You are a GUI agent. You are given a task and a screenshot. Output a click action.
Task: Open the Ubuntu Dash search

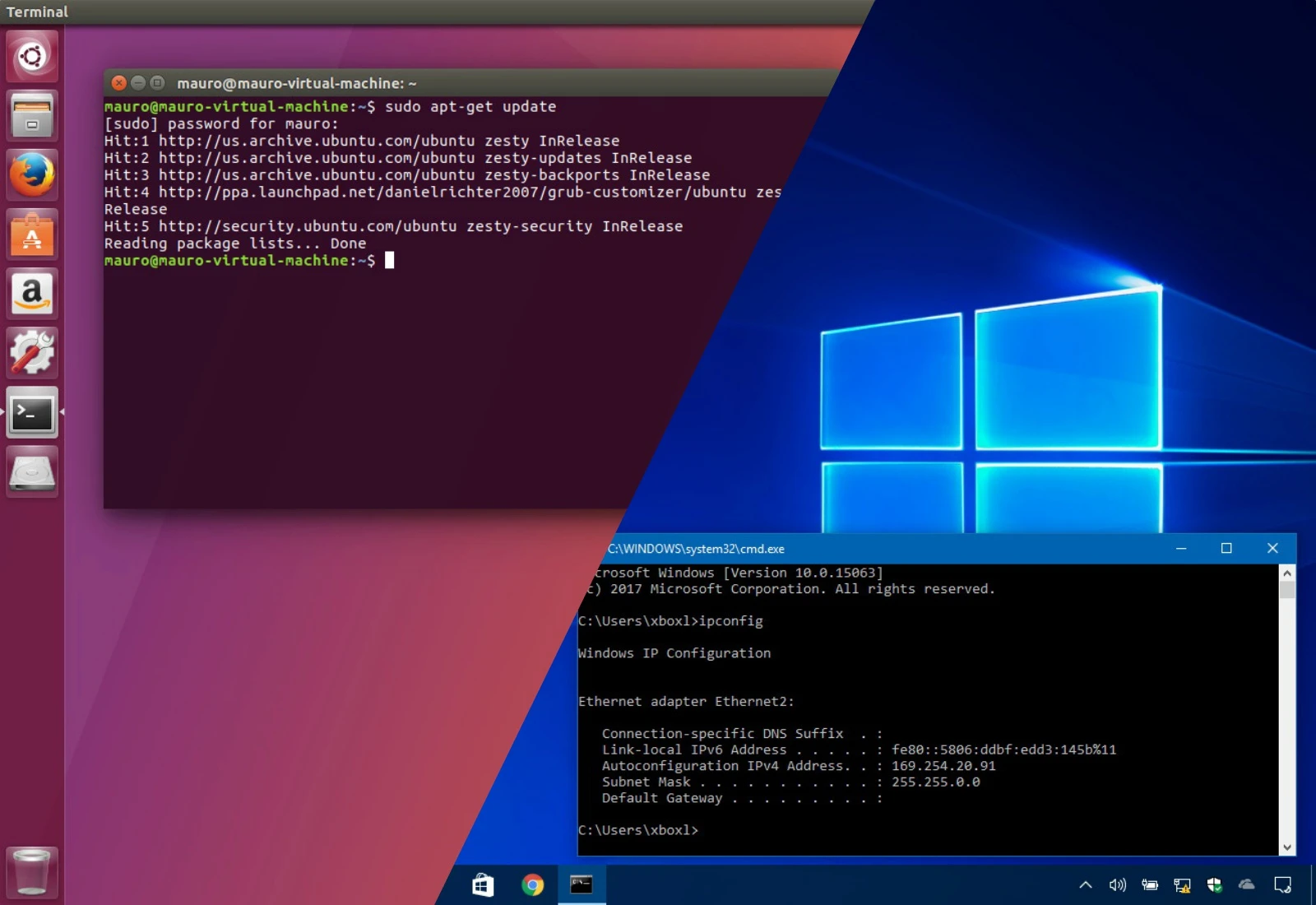32,55
